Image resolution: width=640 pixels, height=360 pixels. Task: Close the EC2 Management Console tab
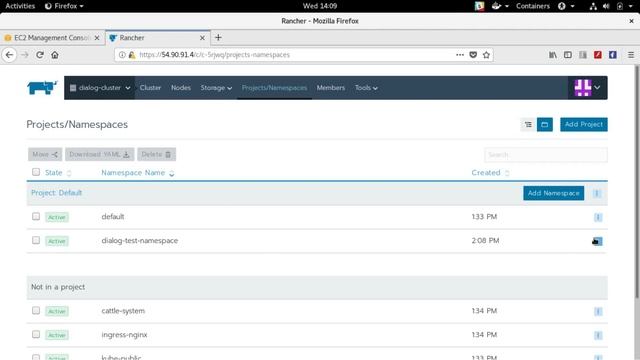point(97,38)
